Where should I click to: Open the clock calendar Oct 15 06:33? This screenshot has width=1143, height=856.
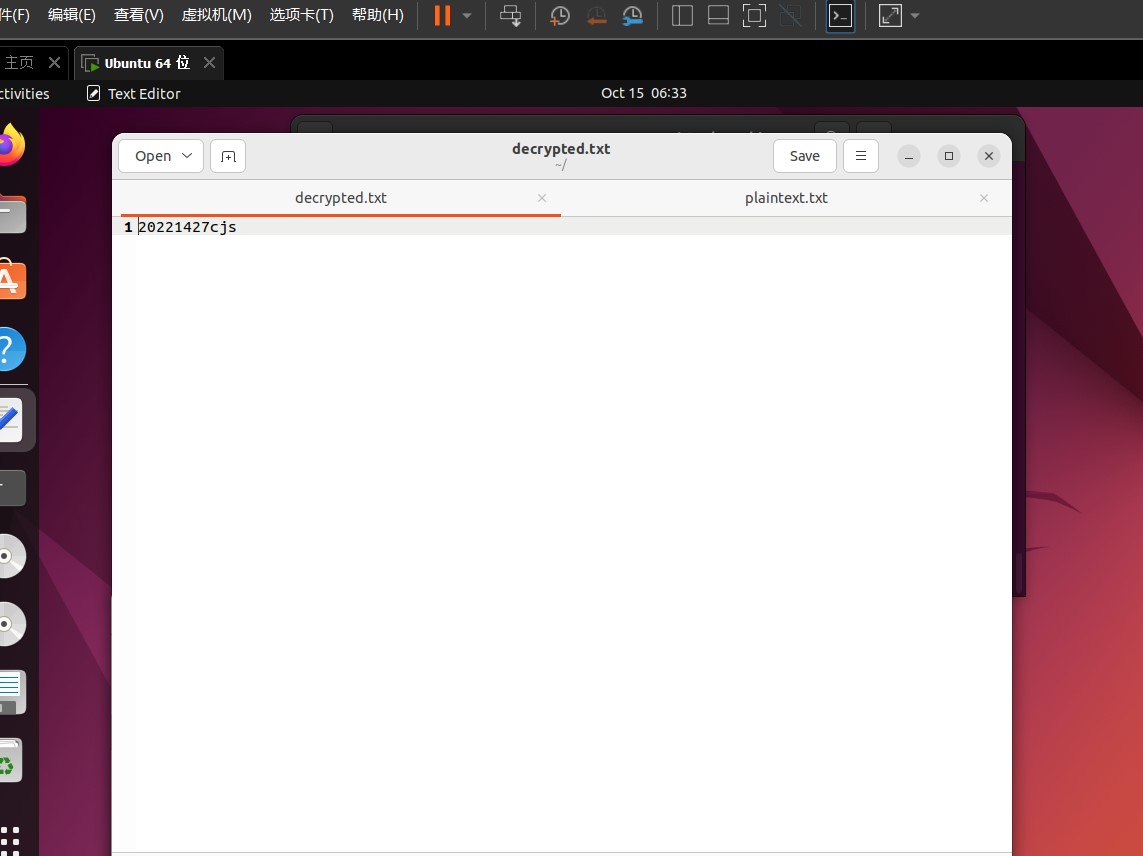click(644, 93)
